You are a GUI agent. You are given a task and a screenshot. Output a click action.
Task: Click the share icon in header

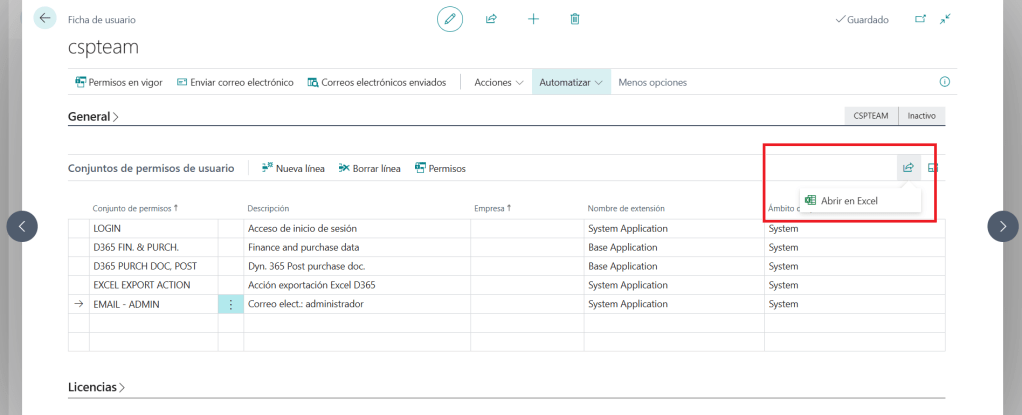coord(491,19)
